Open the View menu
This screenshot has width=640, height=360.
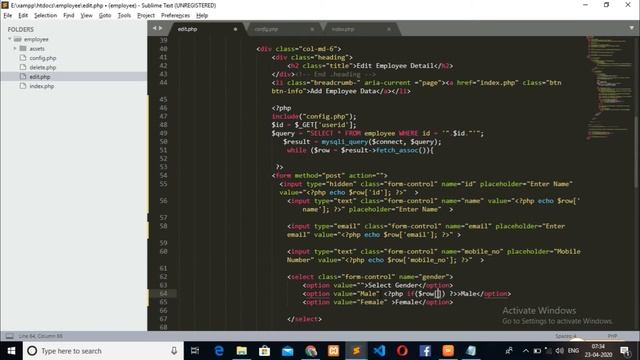click(86, 16)
